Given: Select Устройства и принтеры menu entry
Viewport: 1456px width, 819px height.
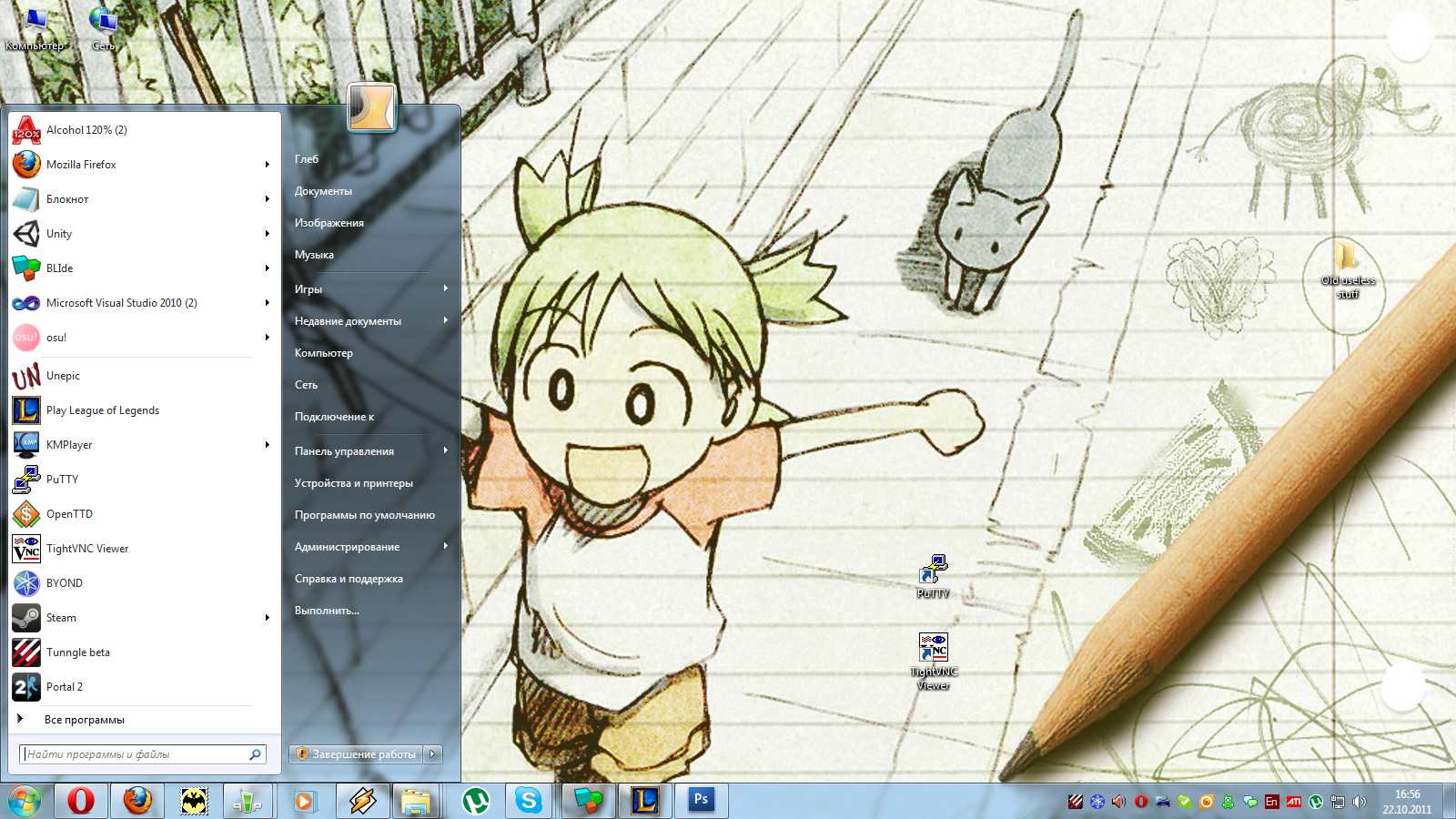Looking at the screenshot, I should [353, 483].
